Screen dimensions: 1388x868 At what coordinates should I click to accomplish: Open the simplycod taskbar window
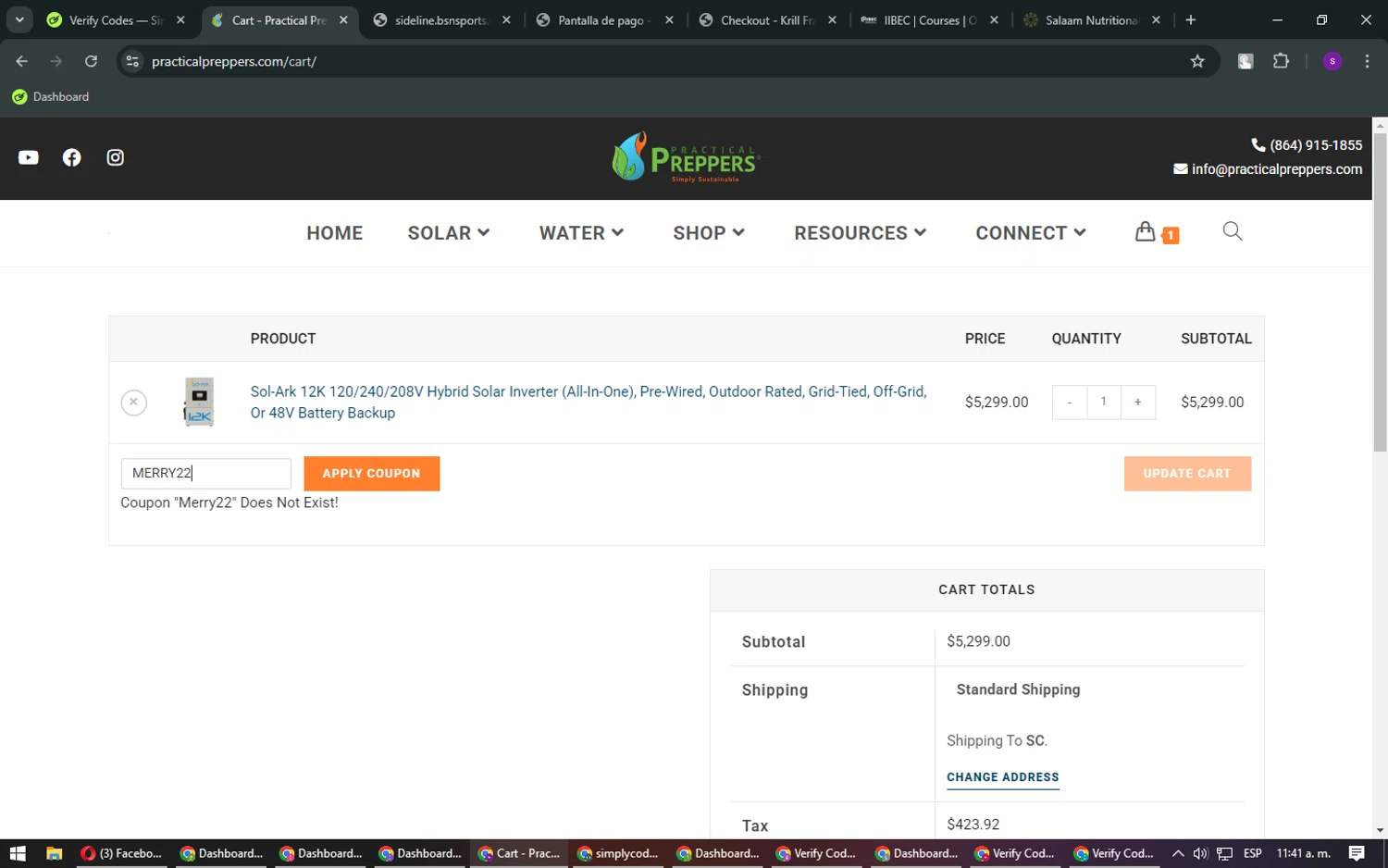click(x=617, y=853)
